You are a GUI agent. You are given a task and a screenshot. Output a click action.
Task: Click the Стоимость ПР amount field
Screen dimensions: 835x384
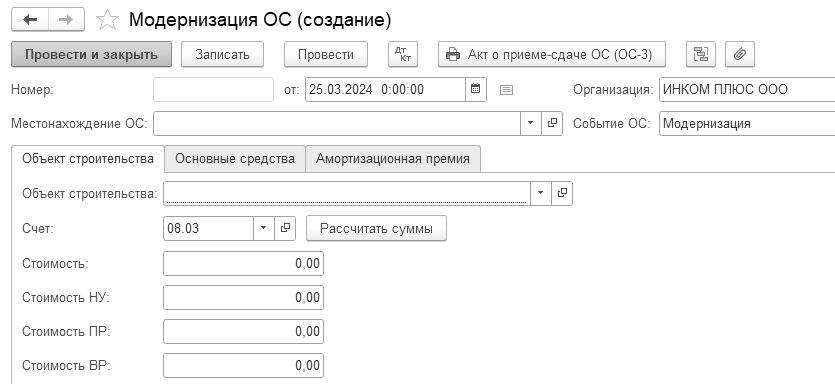243,331
